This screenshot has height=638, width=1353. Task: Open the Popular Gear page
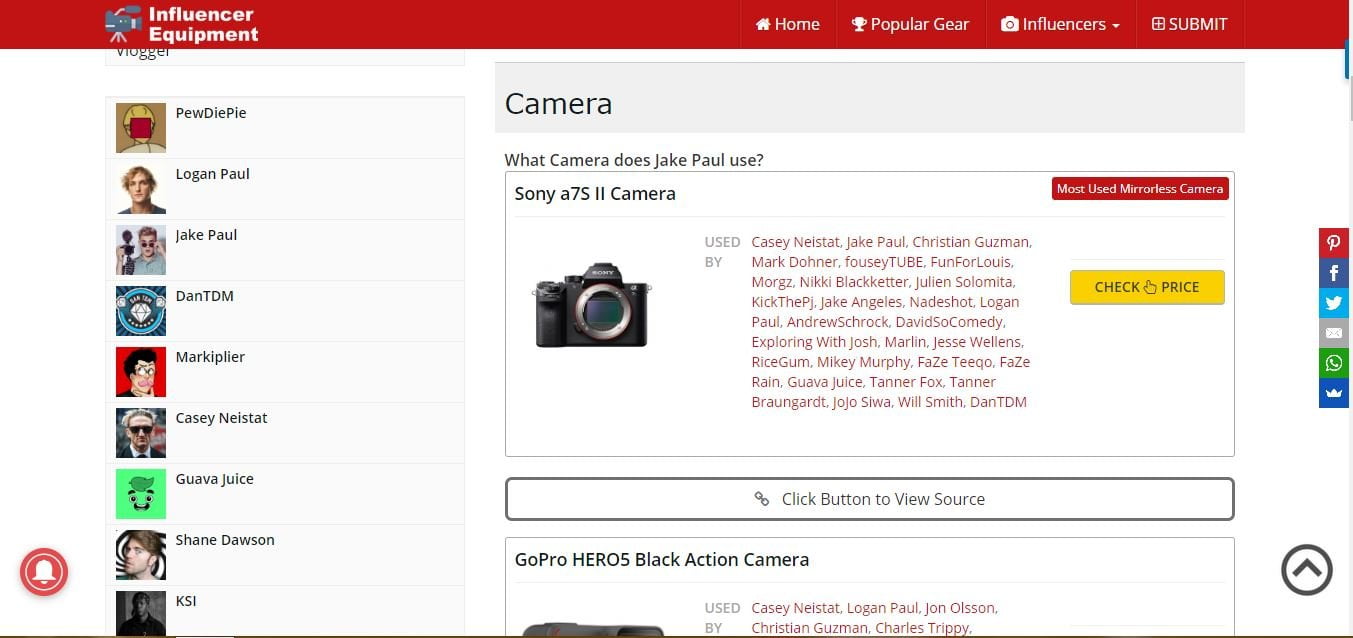point(910,24)
